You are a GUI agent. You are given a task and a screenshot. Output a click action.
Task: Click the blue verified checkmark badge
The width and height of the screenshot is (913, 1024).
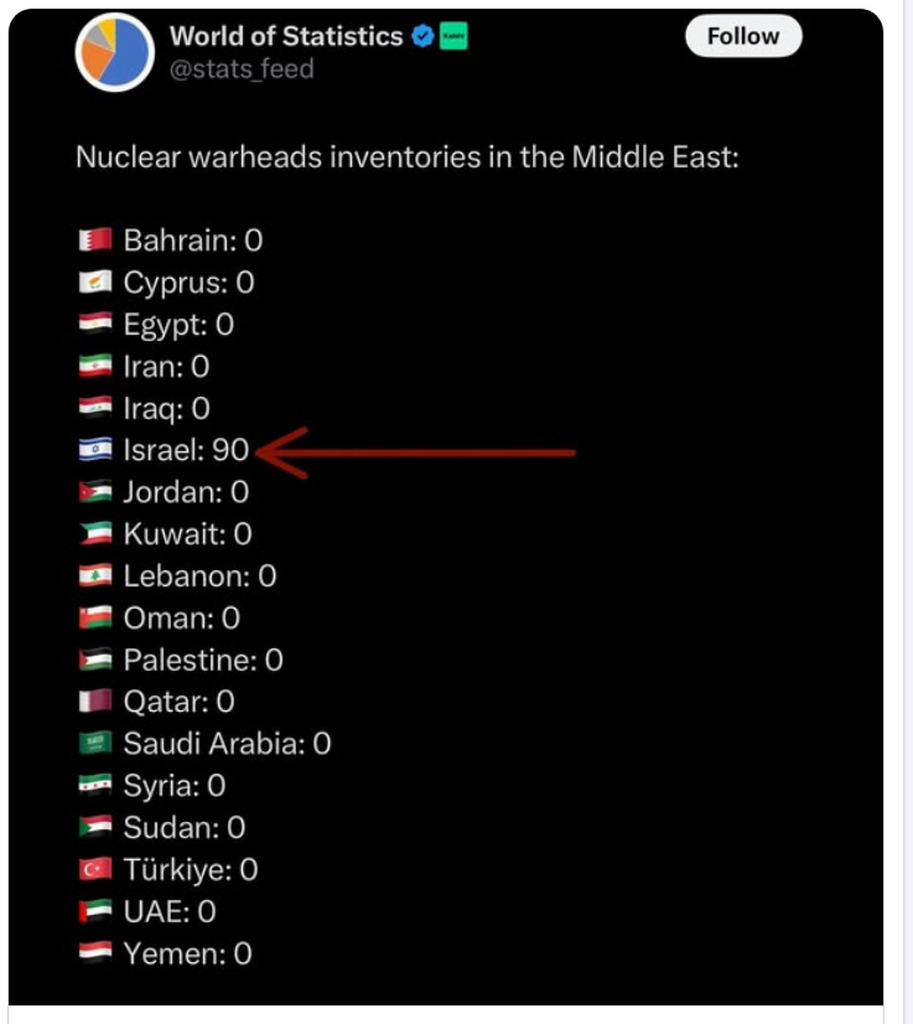[423, 37]
